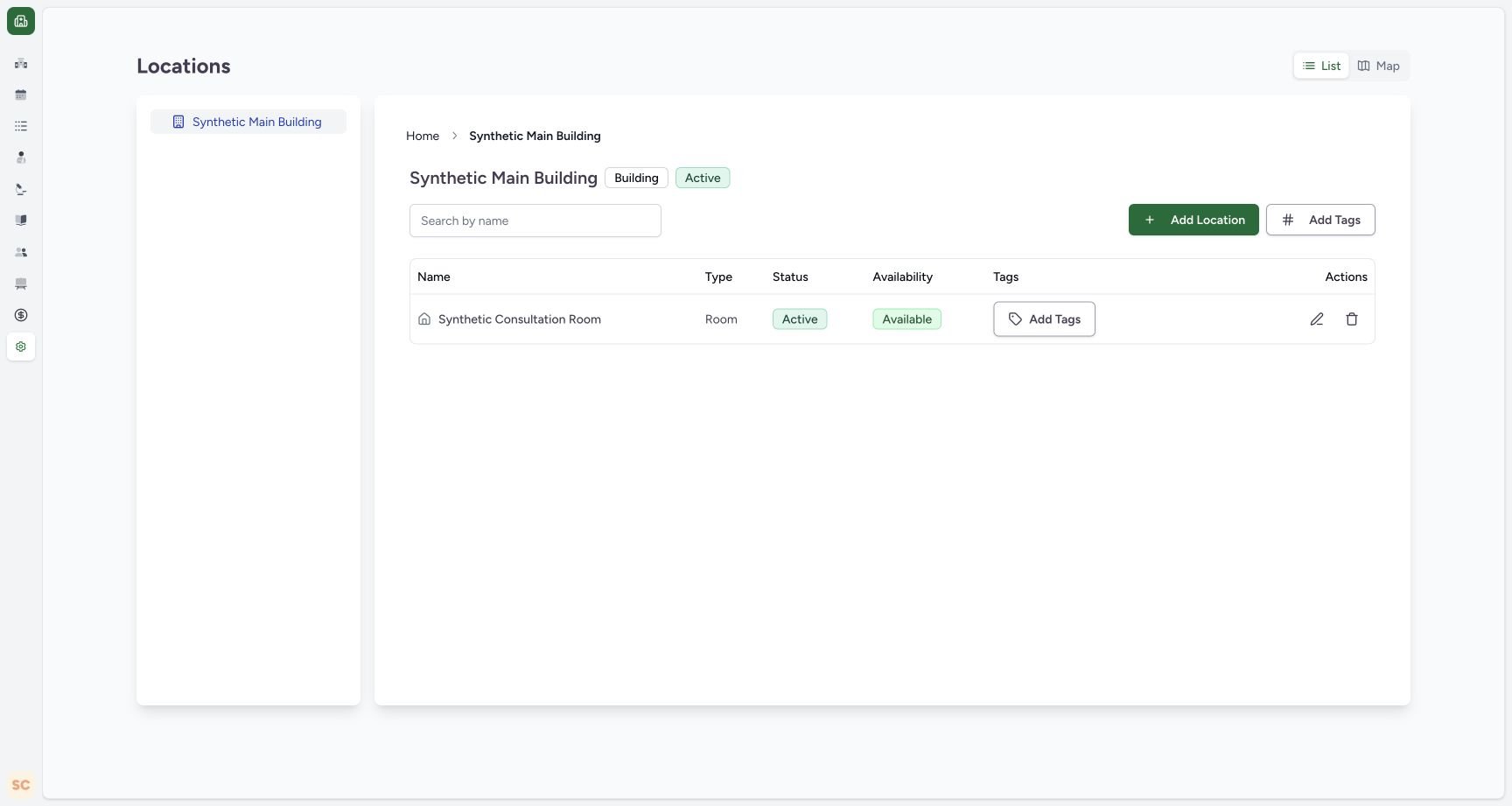
Task: Click the Tags column header
Action: pyautogui.click(x=1005, y=277)
